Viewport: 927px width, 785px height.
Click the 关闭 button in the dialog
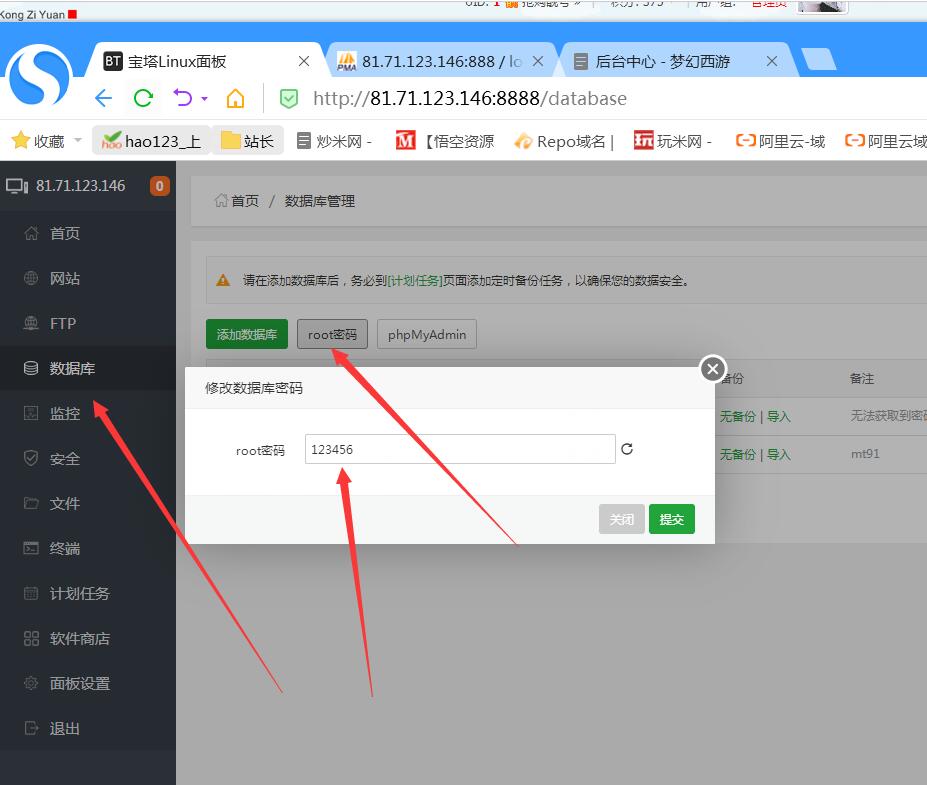pos(621,519)
